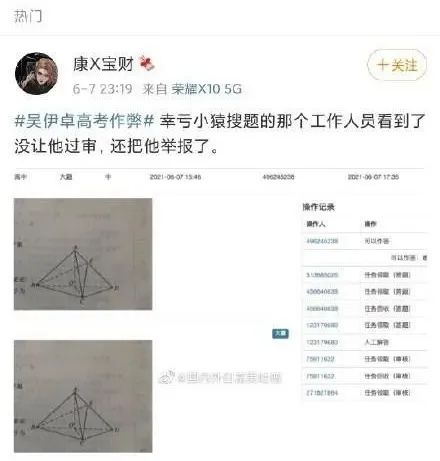The width and height of the screenshot is (440, 461).
Task: Select the 操作记录 panel heading
Action: 318,207
